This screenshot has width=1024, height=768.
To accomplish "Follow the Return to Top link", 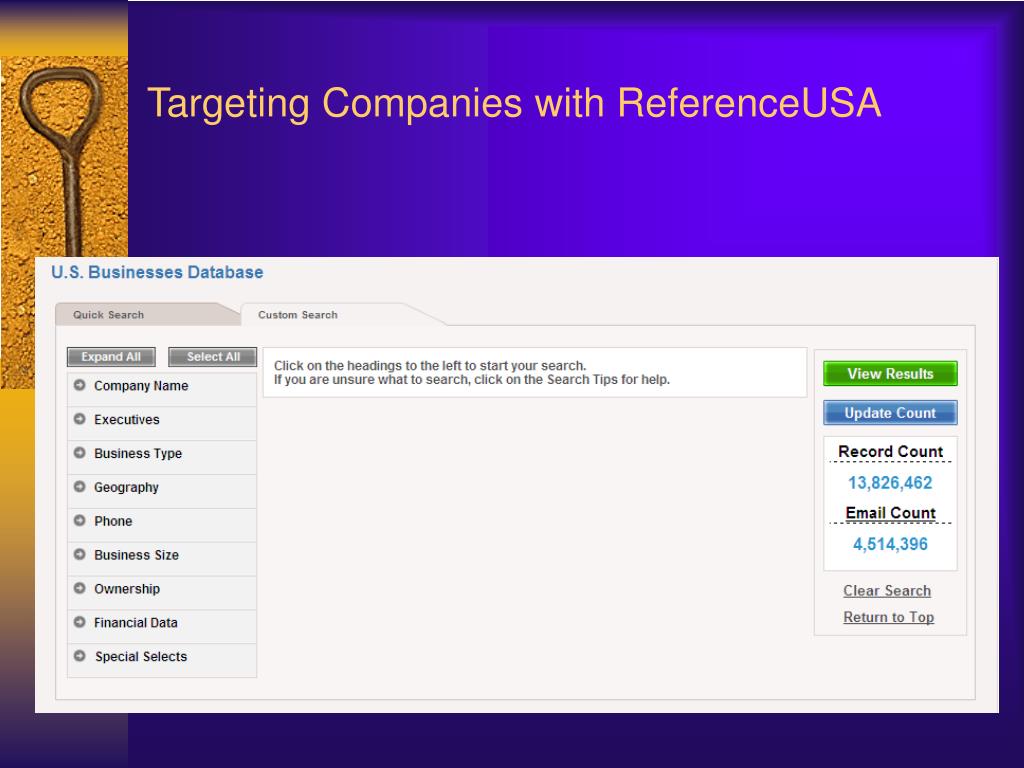I will click(889, 617).
